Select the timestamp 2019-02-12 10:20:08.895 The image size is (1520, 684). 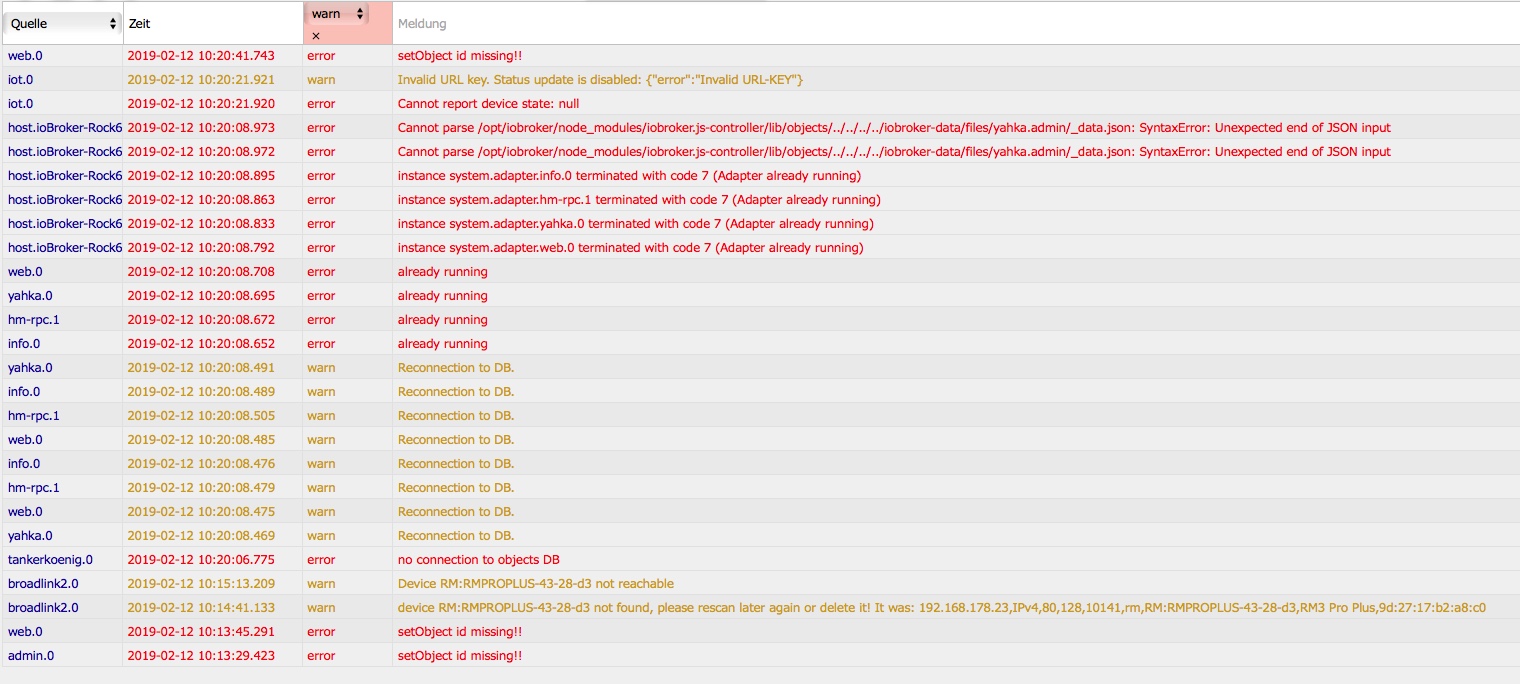pyautogui.click(x=201, y=176)
